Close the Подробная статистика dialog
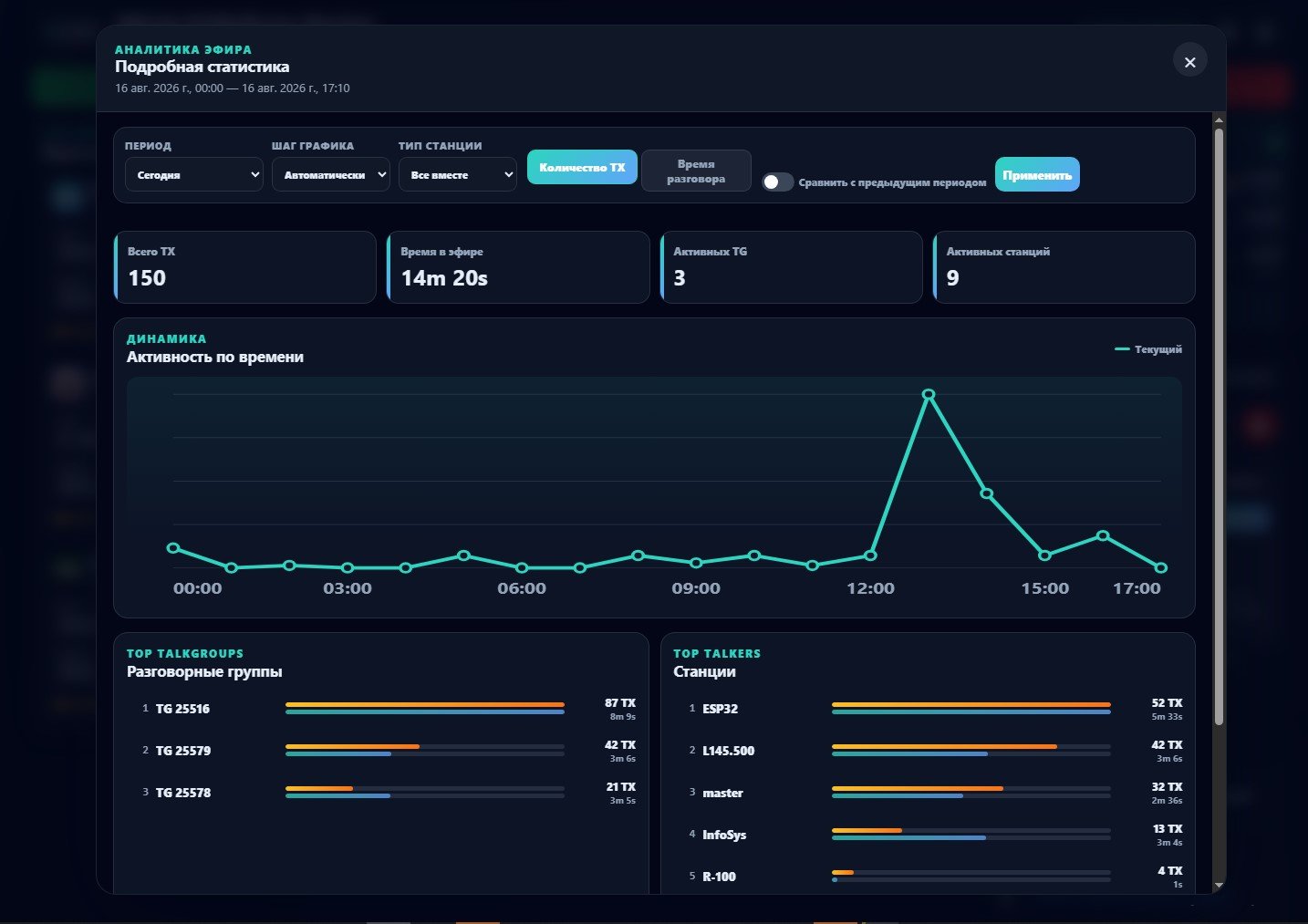1308x924 pixels. 1189,62
